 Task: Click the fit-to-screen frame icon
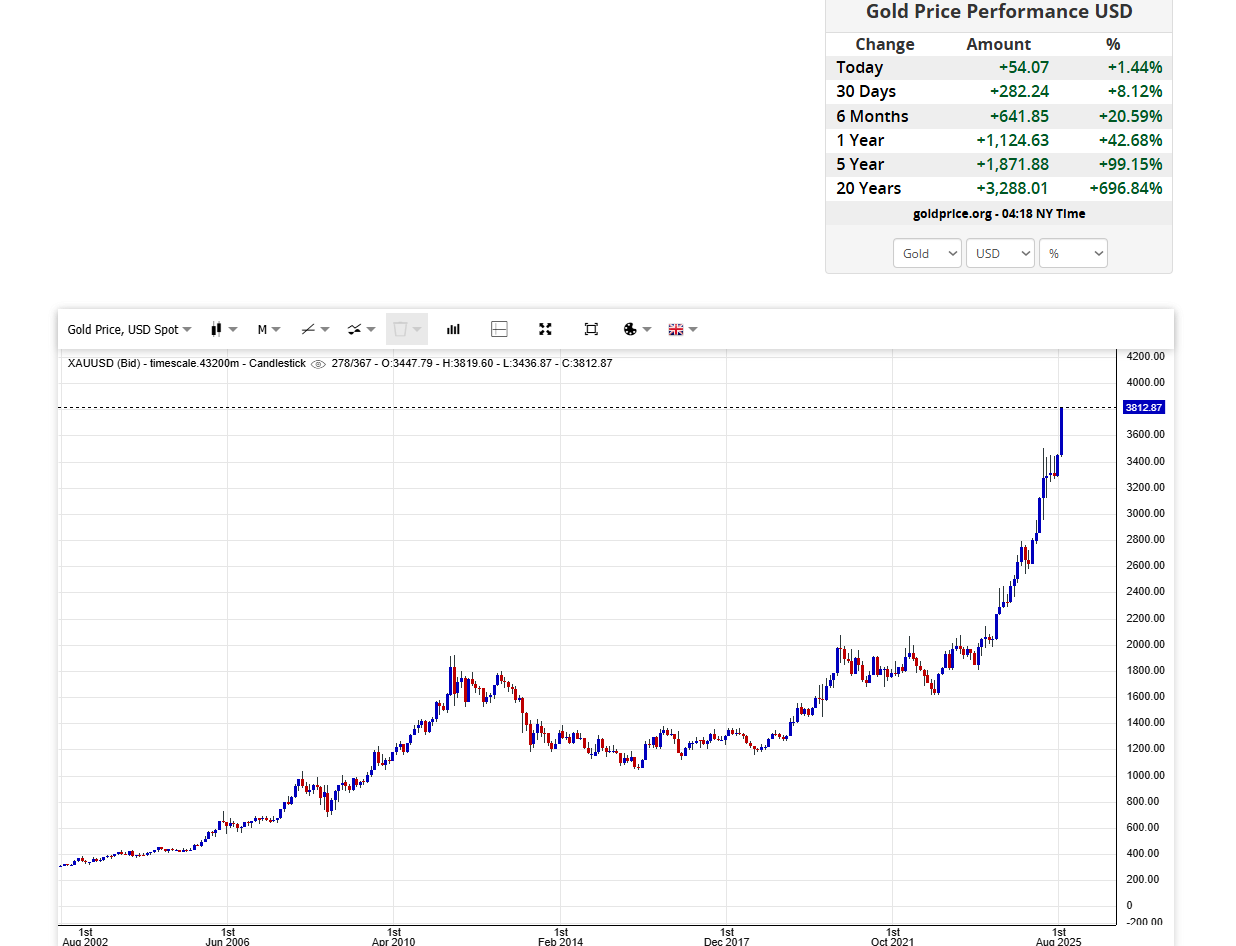click(x=591, y=329)
